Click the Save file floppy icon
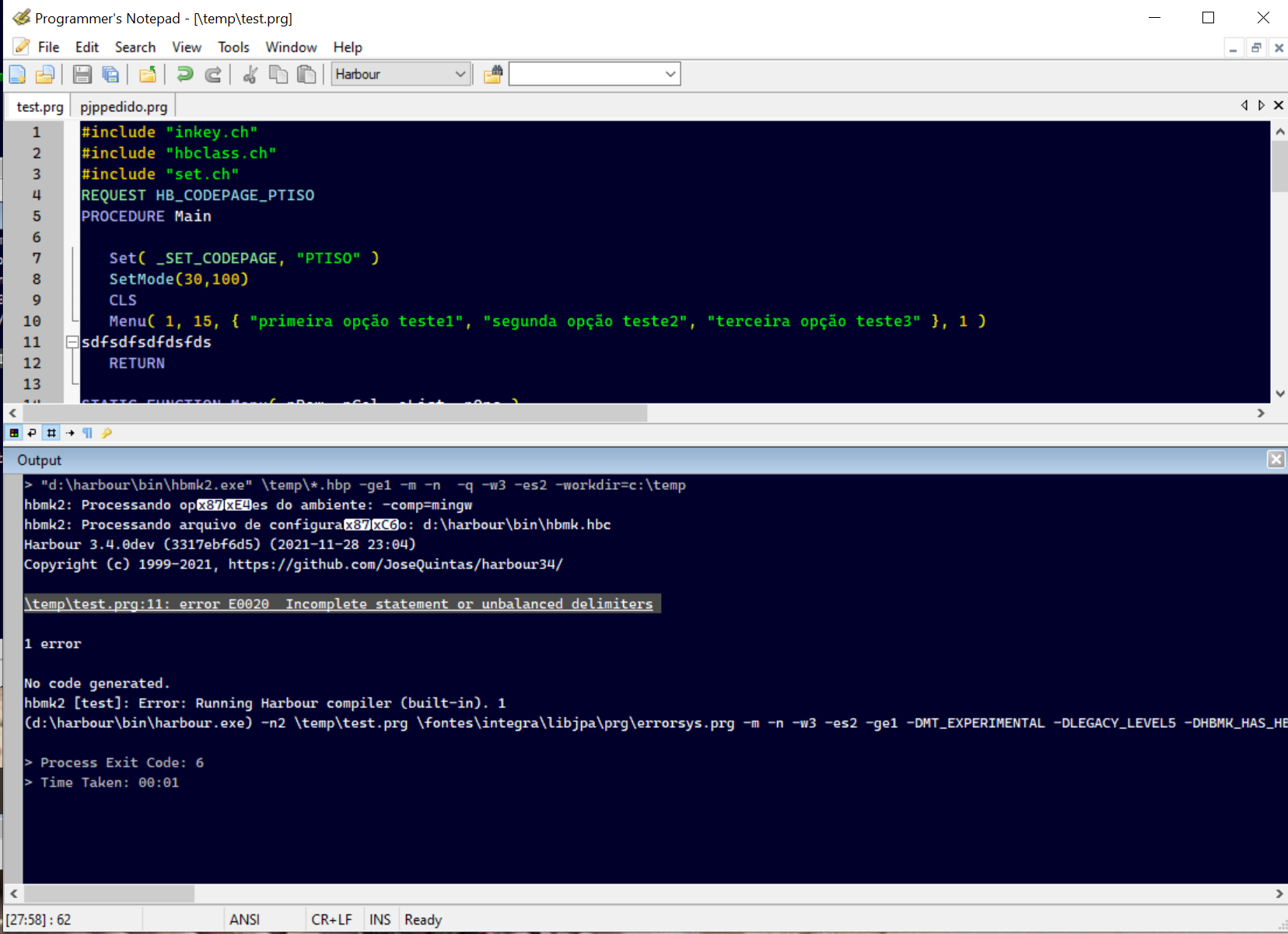Screen dimensions: 1288x934 82,75
